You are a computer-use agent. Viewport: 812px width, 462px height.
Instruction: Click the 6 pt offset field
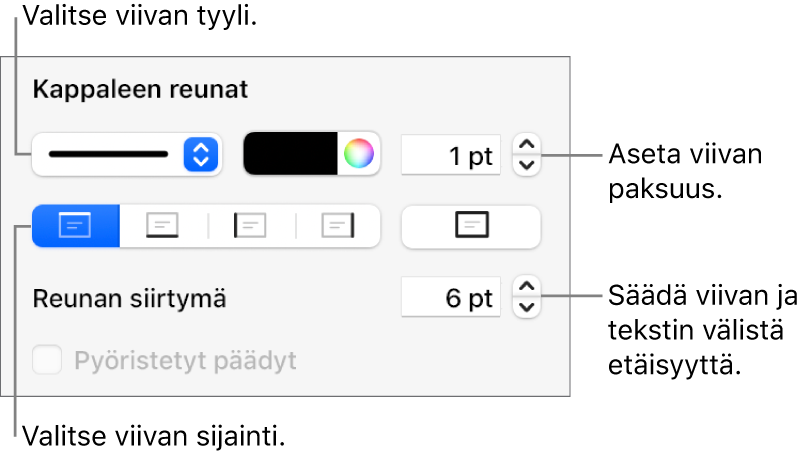(451, 298)
